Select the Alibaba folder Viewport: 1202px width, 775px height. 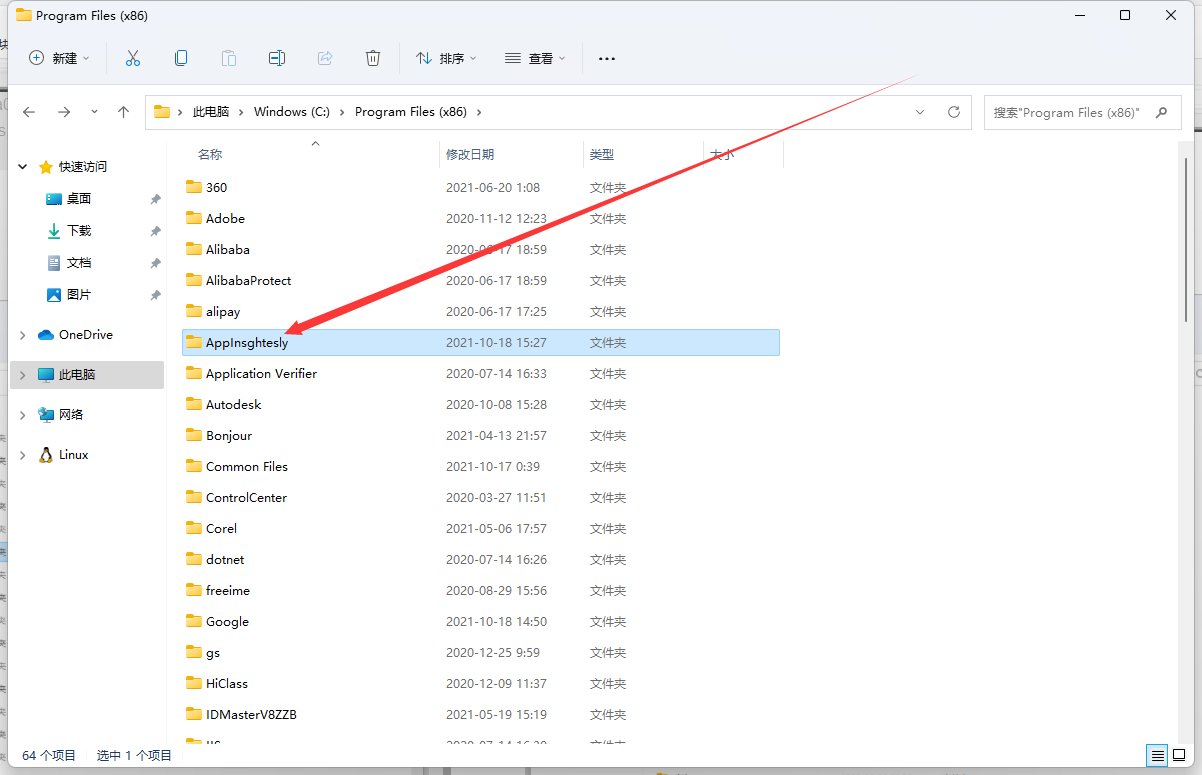click(228, 249)
